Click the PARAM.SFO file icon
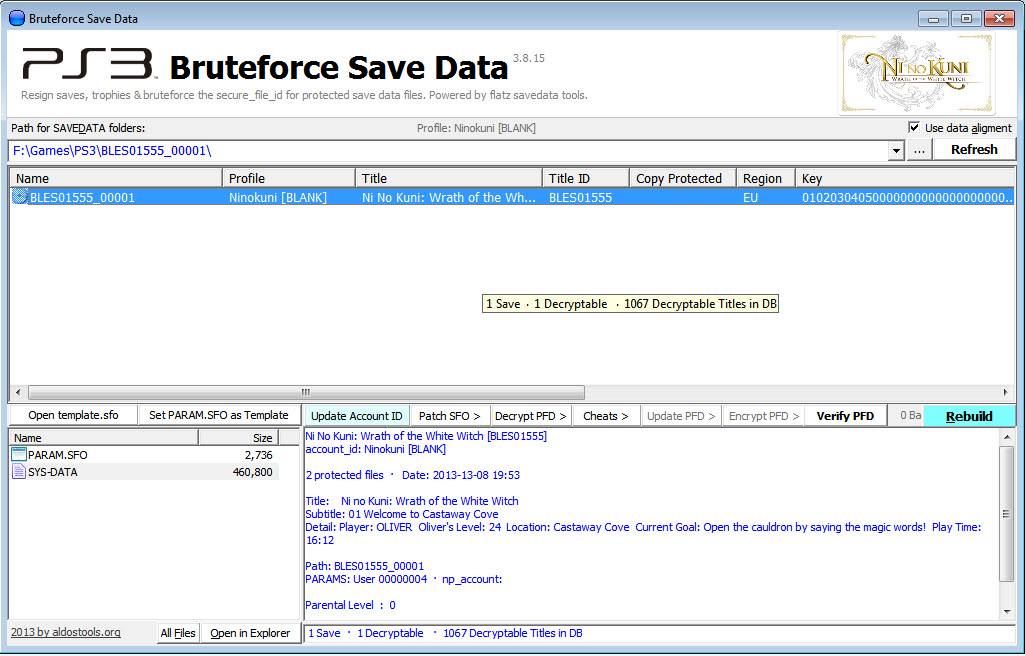Image resolution: width=1025 pixels, height=656 pixels. coord(19,455)
